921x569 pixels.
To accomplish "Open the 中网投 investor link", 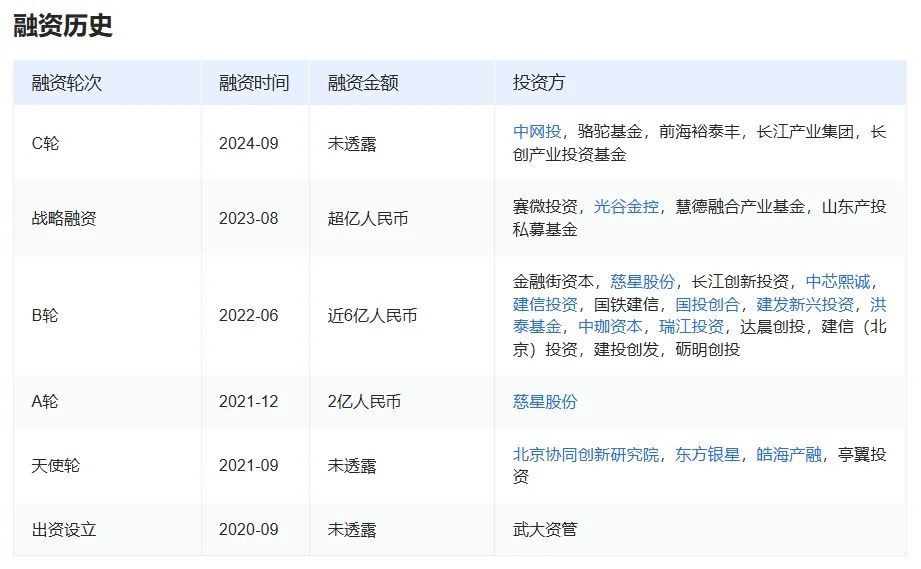I will (x=537, y=132).
